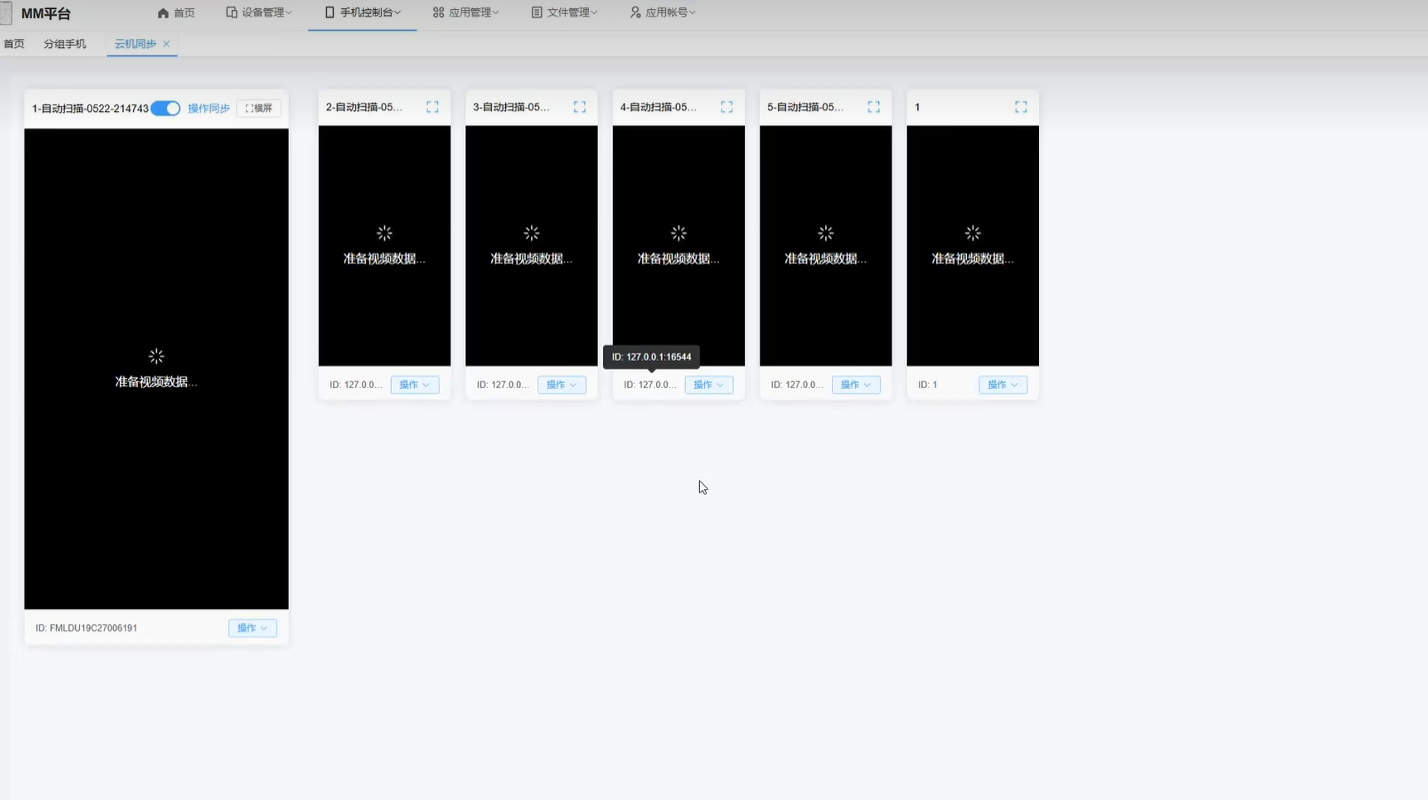Click fullscreen icon on 2-自动扫描 device card
This screenshot has height=800, width=1428.
[x=432, y=107]
